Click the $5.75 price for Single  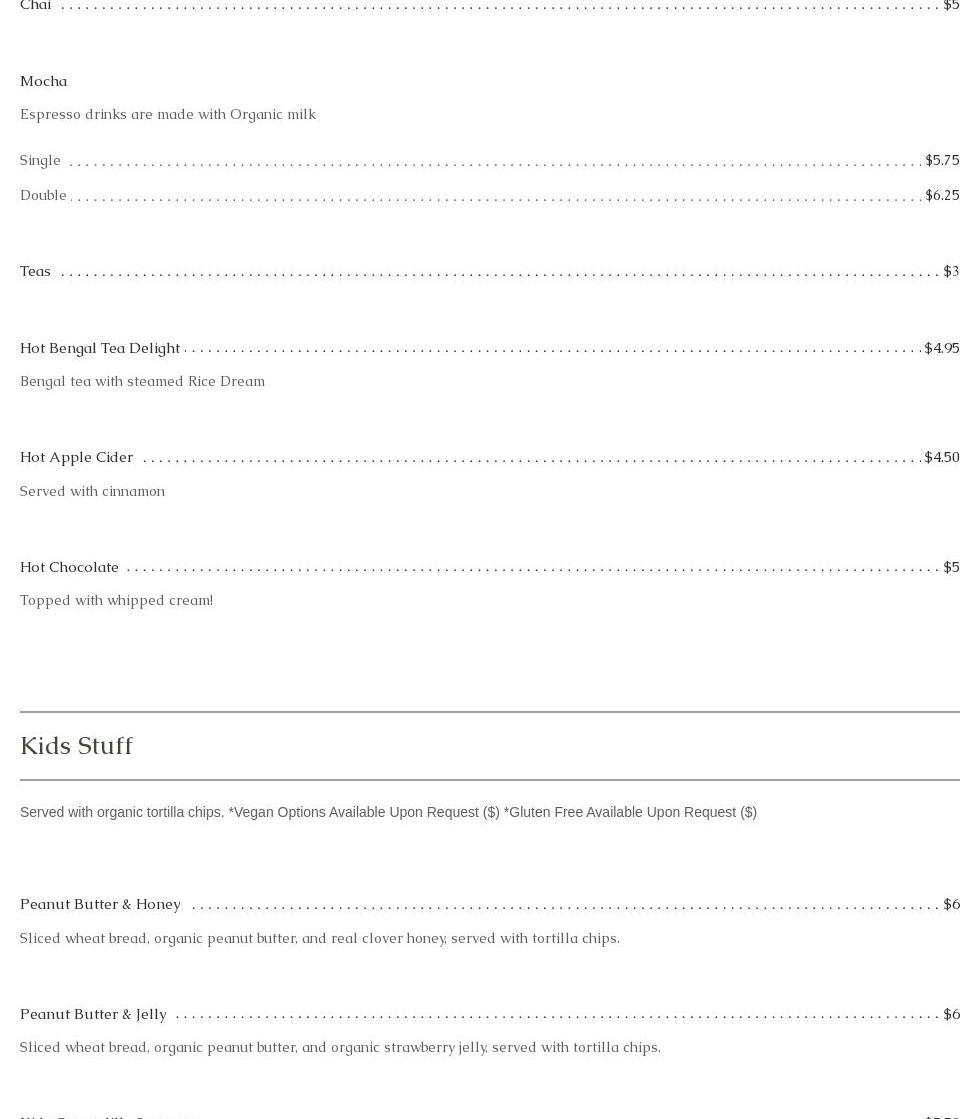click(x=941, y=160)
